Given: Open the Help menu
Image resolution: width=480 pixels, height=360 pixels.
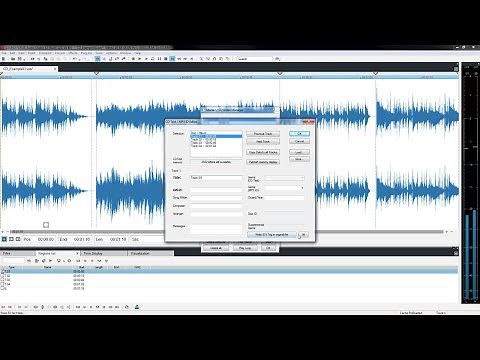Looking at the screenshot, I should pos(137,53).
